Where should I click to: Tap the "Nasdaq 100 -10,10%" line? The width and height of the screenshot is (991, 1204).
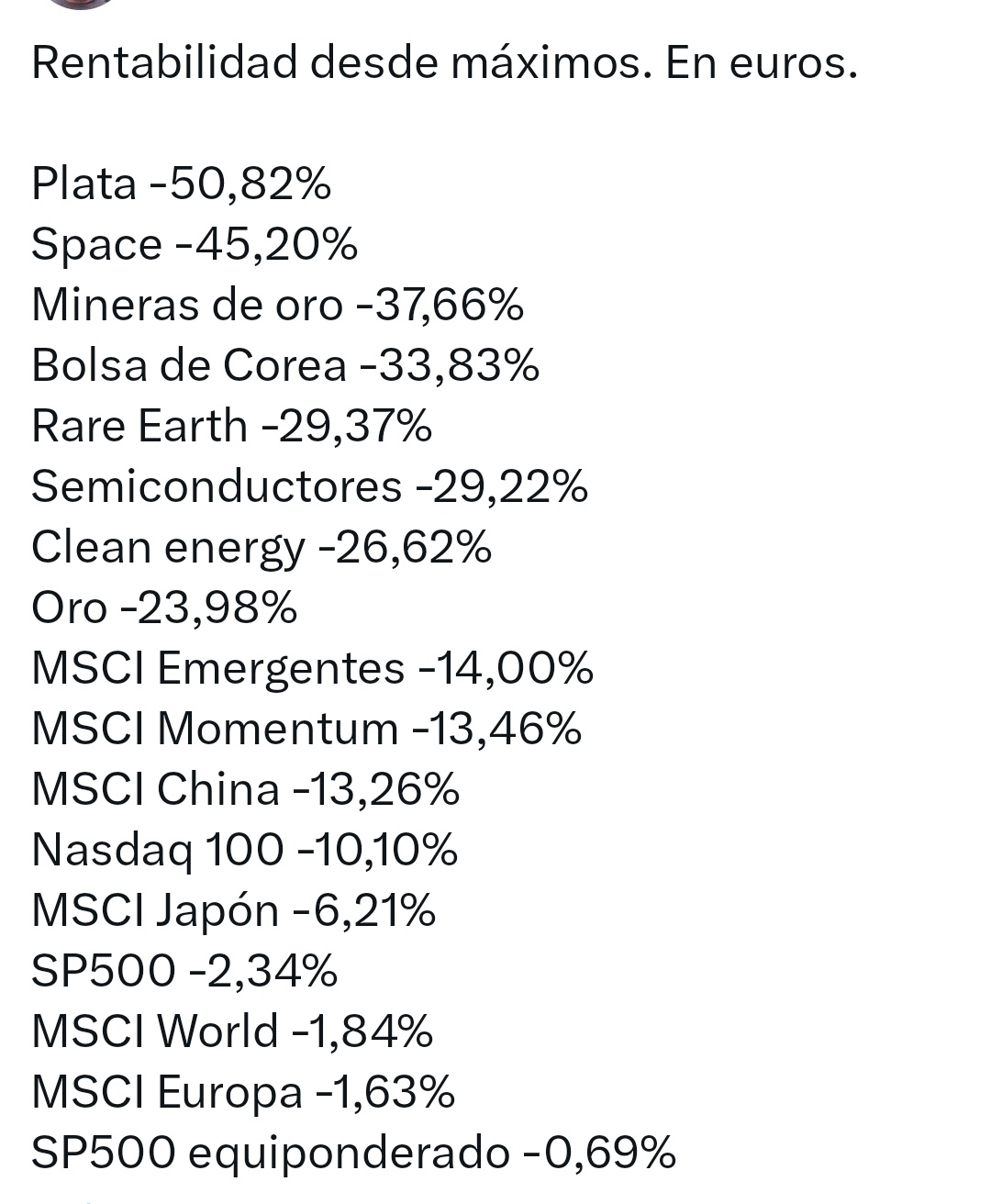pyautogui.click(x=244, y=851)
